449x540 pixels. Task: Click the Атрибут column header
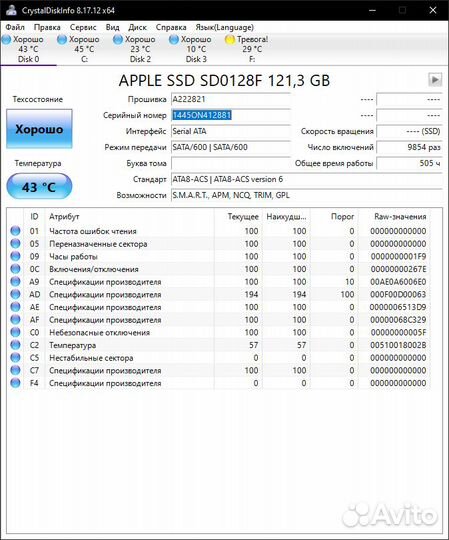(x=129, y=217)
